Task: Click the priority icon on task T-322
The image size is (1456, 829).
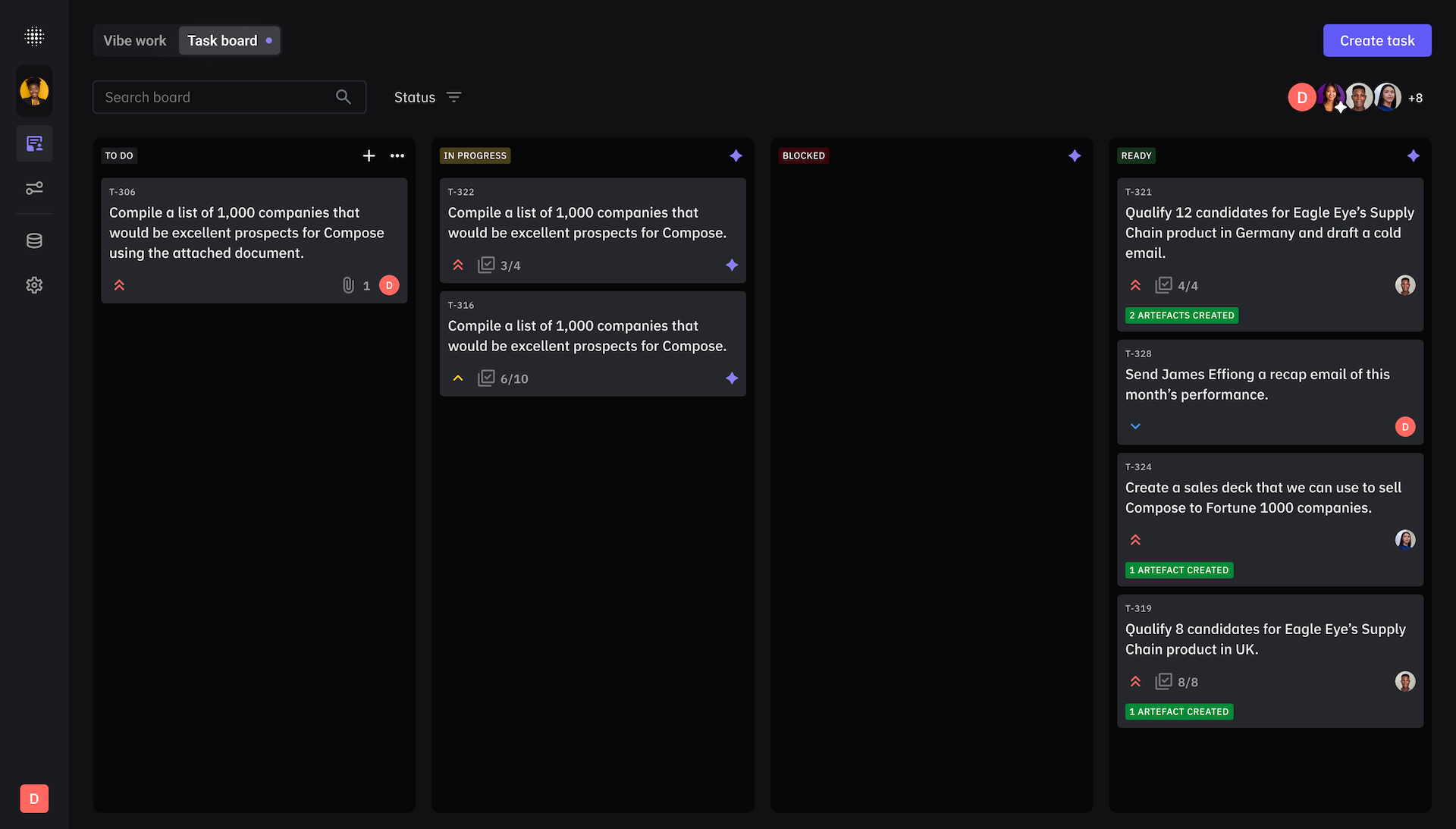Action: (458, 265)
